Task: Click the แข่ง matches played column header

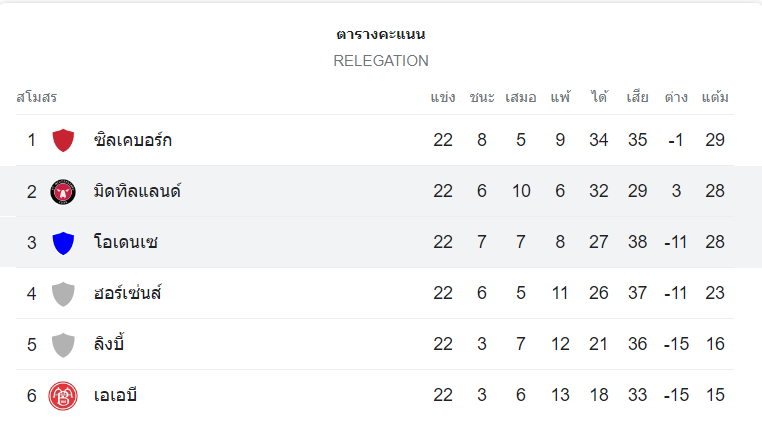Action: click(x=443, y=98)
